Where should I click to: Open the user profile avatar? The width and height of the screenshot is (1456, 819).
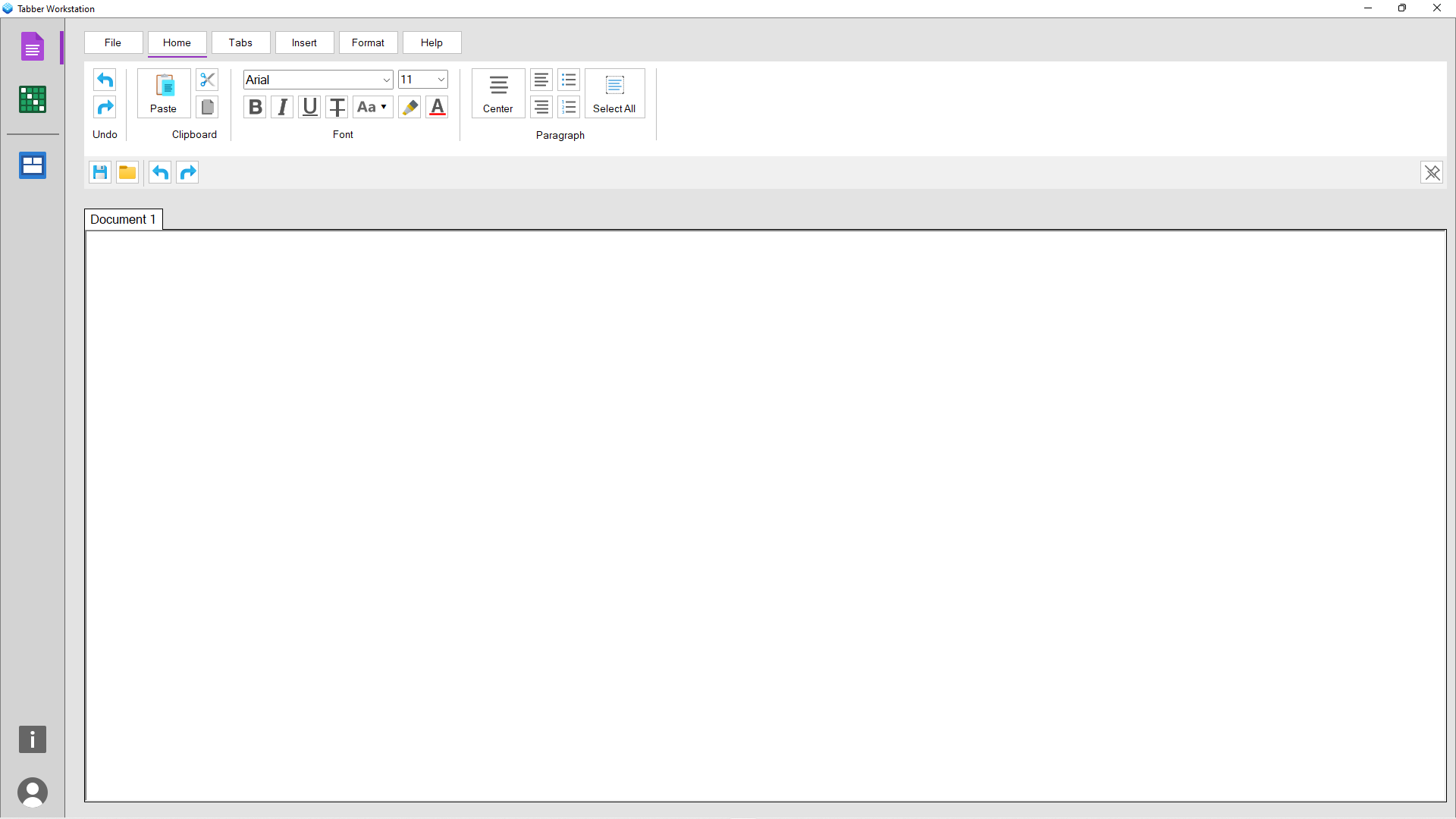point(33,792)
